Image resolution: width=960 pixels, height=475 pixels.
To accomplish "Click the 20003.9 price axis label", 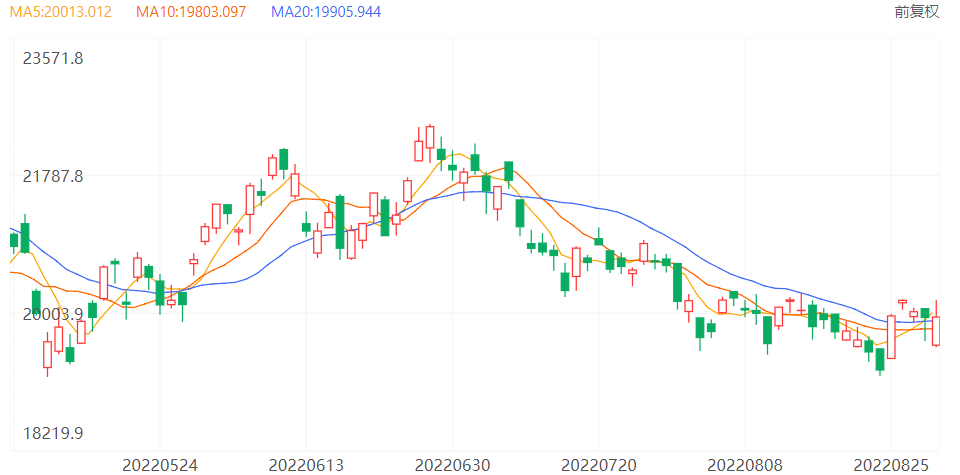I will pos(53,314).
